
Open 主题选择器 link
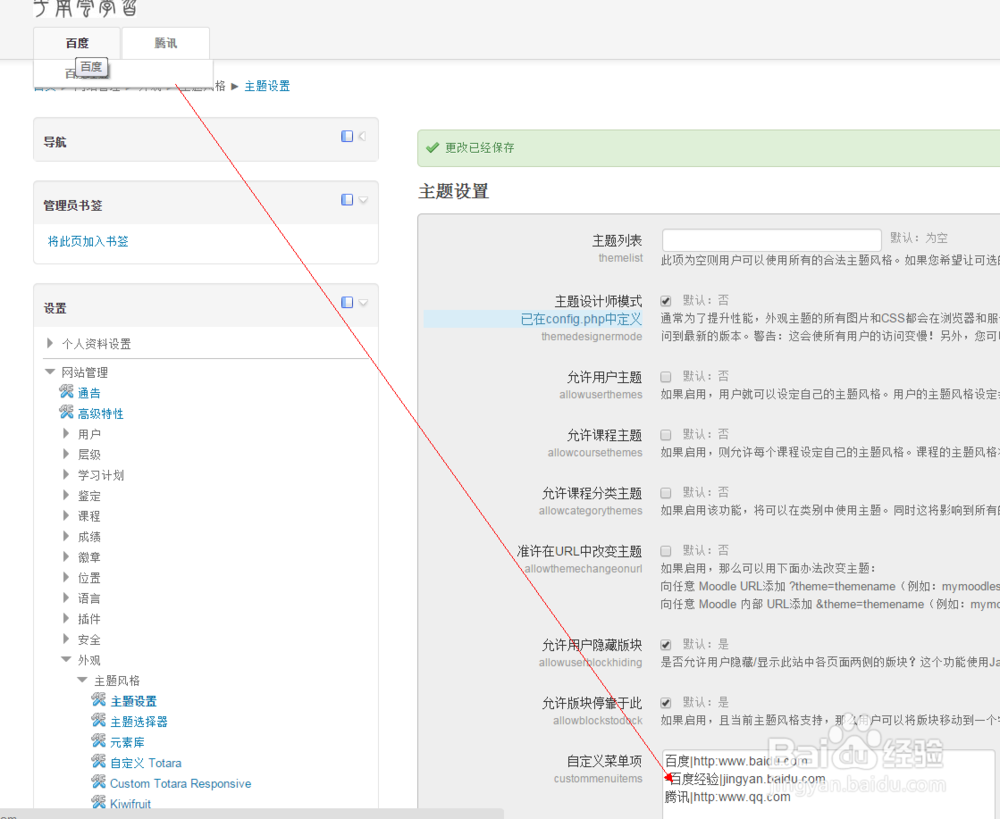(x=139, y=721)
